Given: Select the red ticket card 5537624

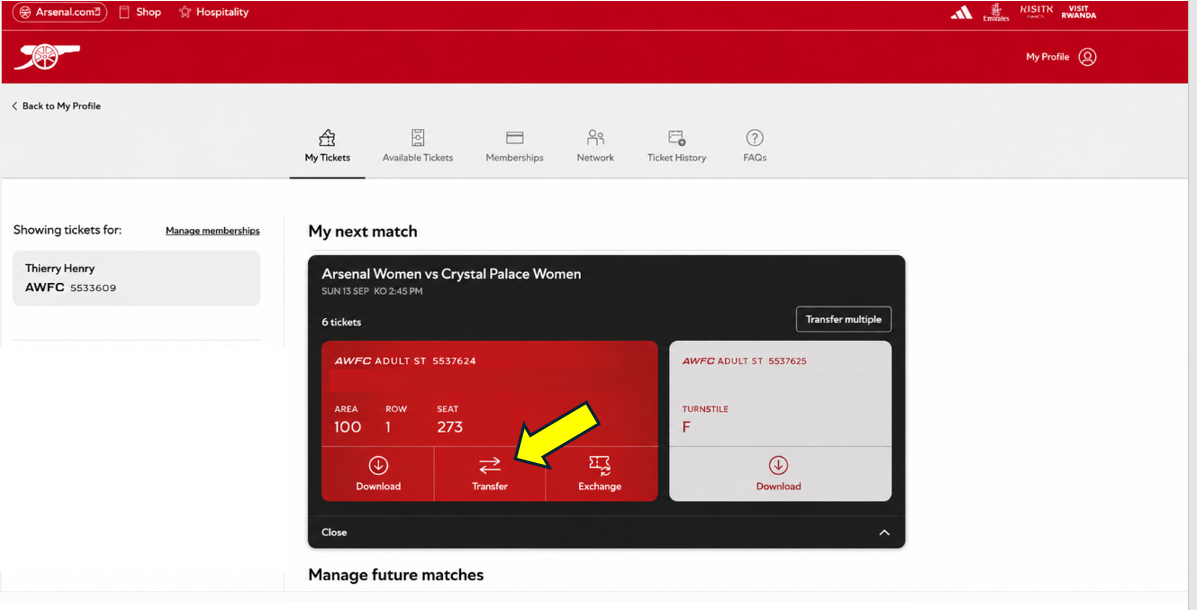Looking at the screenshot, I should (x=489, y=421).
